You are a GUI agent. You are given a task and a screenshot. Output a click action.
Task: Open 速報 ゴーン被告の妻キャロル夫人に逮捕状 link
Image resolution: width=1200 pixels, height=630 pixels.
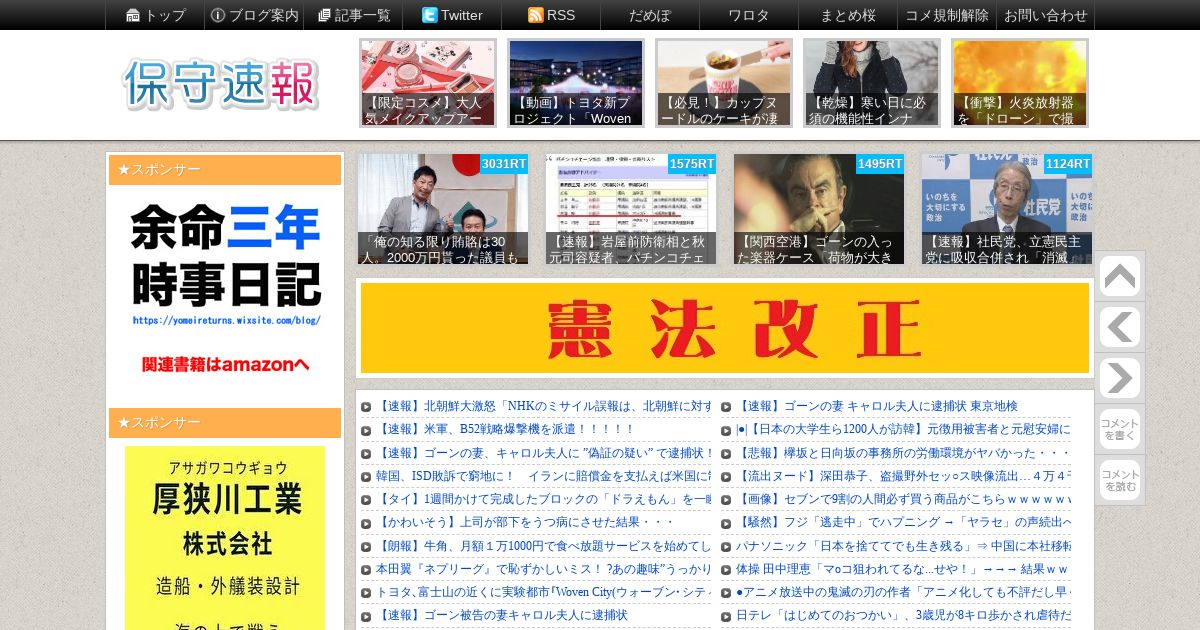pos(502,615)
